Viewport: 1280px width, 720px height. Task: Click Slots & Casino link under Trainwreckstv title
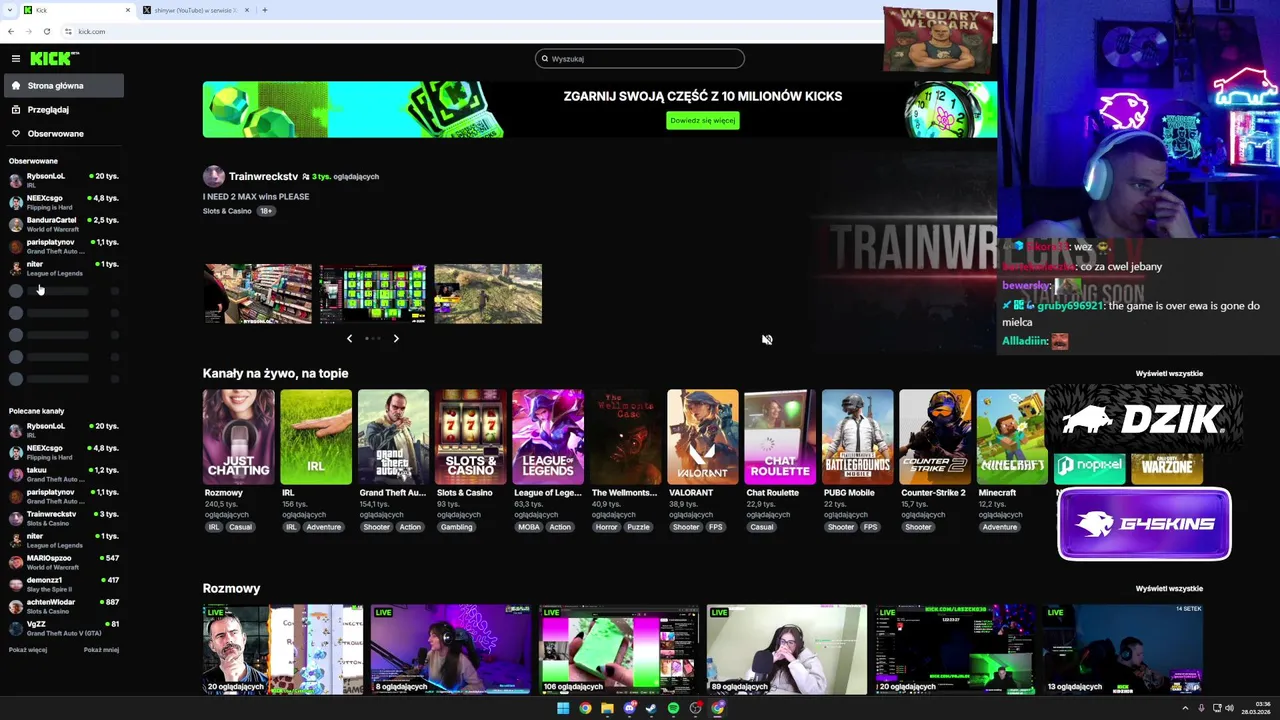coord(227,211)
